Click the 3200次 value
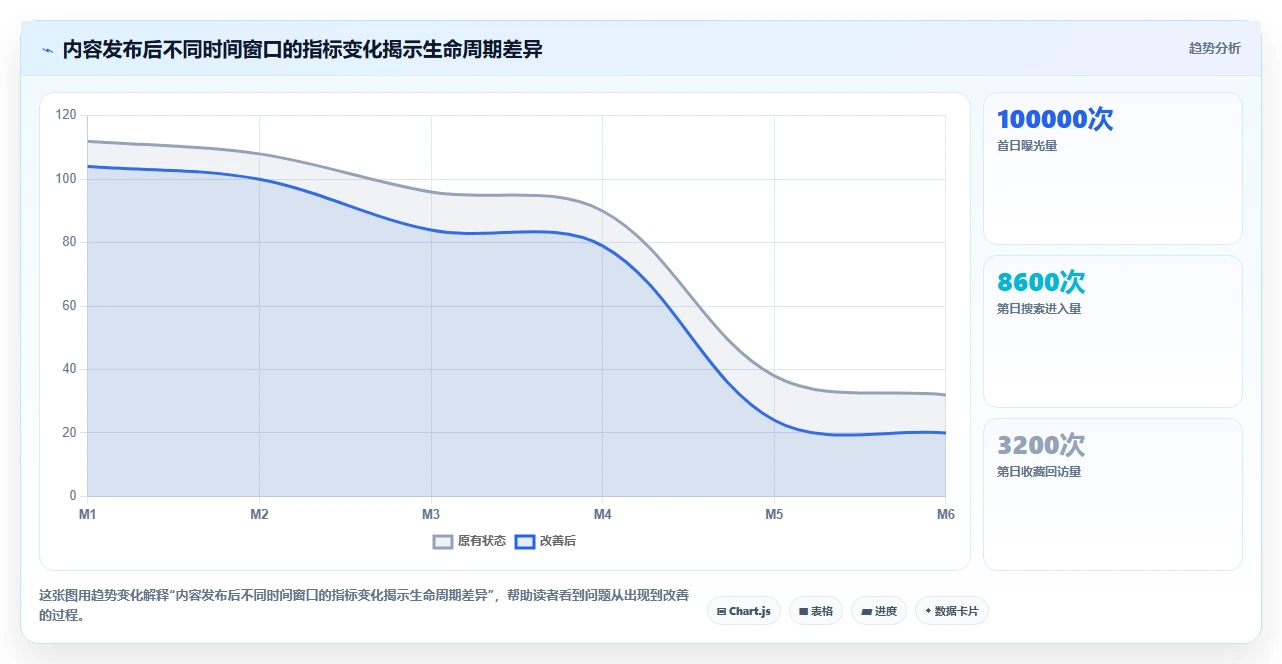 pyautogui.click(x=1041, y=446)
